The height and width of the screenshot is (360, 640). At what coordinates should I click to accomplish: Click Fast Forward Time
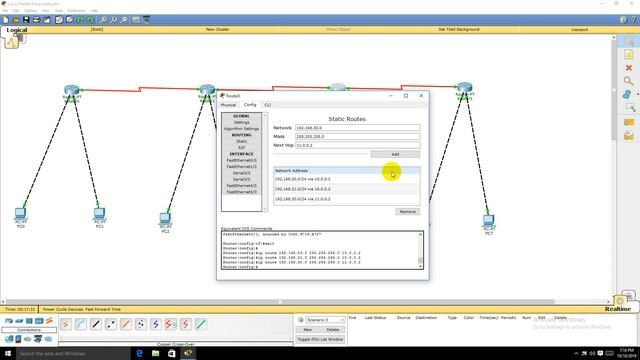(x=103, y=309)
